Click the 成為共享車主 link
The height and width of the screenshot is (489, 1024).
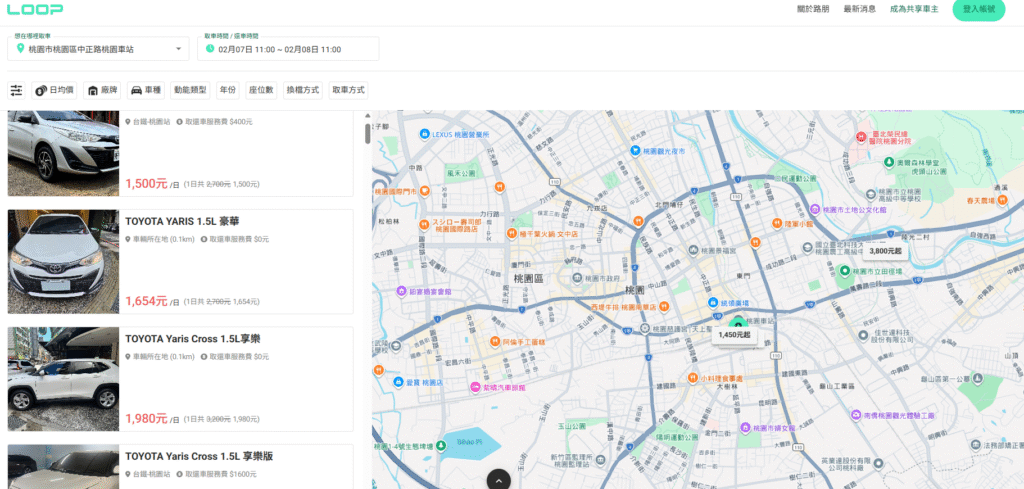click(913, 10)
